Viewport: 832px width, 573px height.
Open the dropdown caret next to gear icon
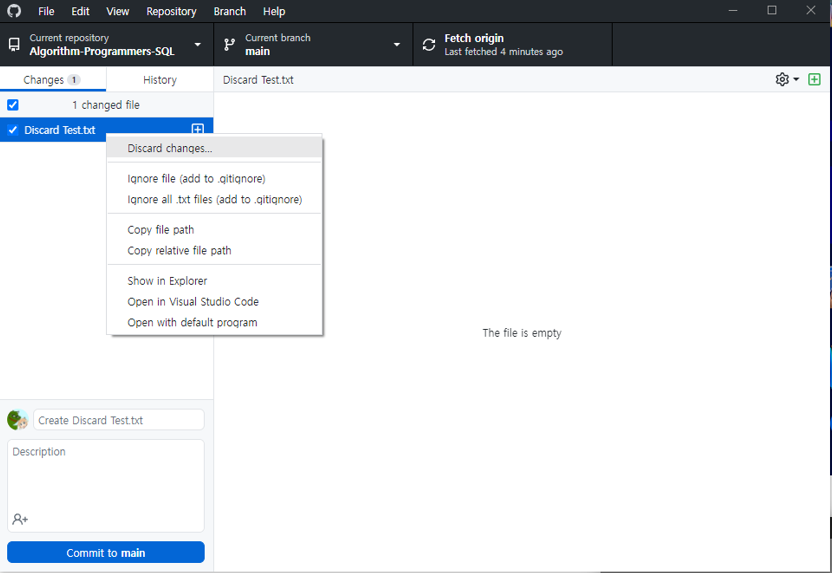(x=796, y=80)
